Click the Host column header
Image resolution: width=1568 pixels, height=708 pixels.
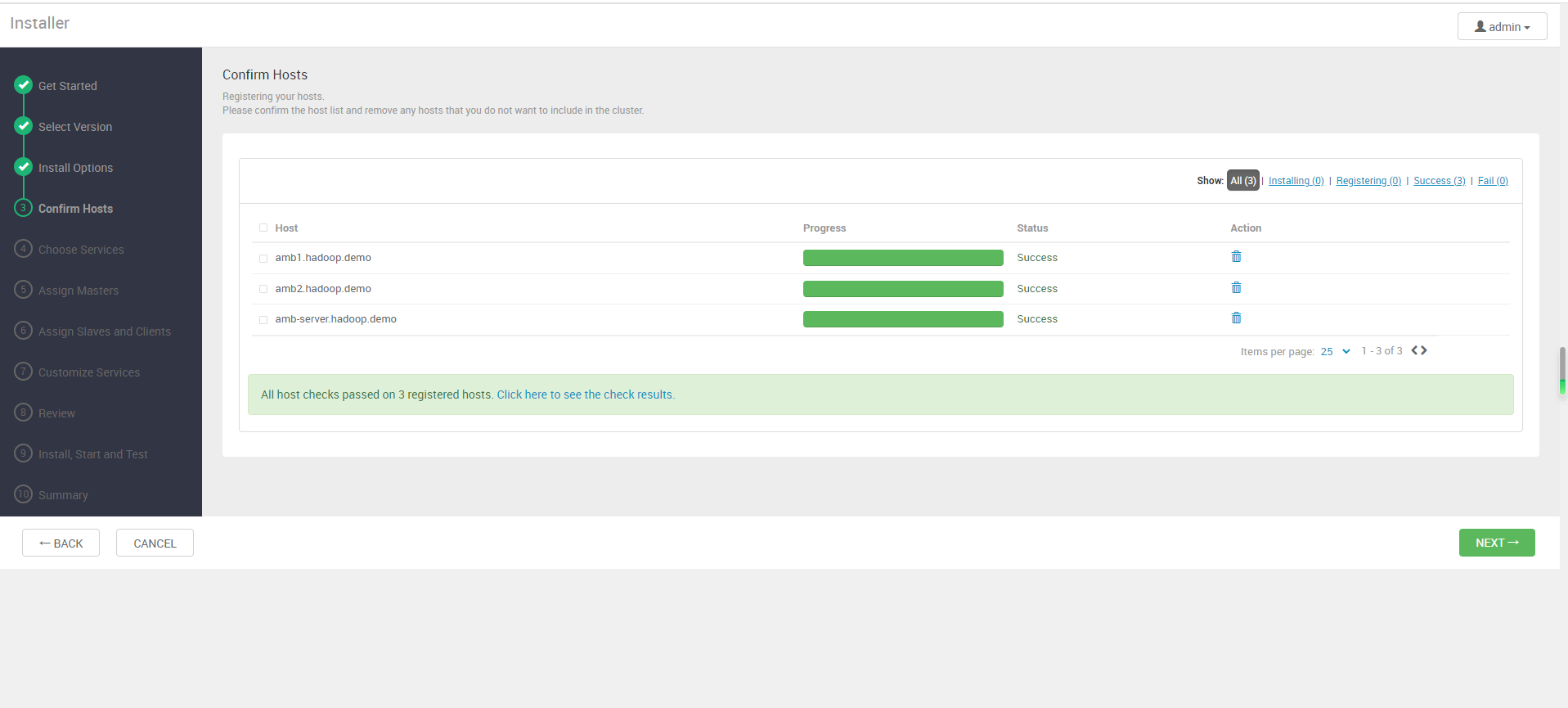[286, 228]
